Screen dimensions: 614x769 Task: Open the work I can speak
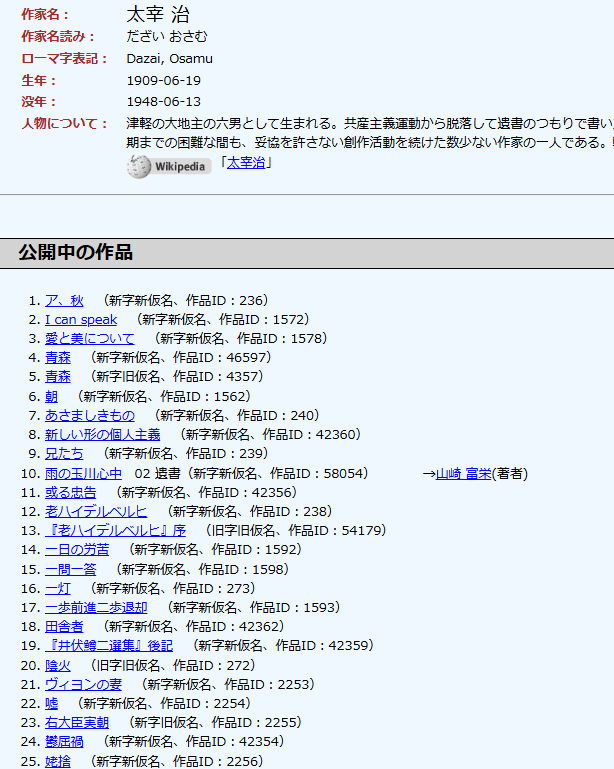81,320
